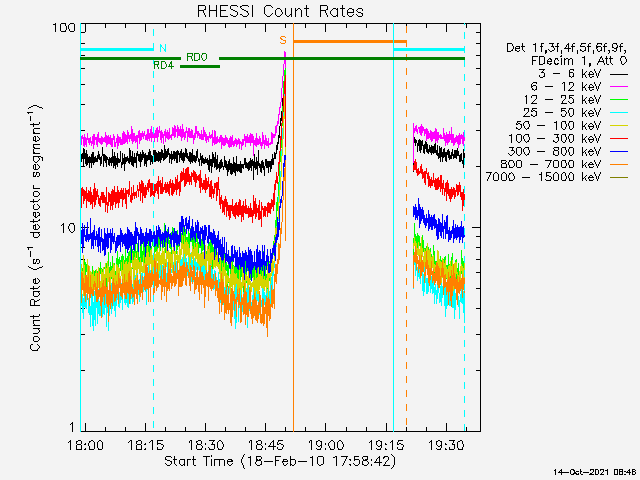Click the '300 - 800 keV' legend label
This screenshot has height=480, width=640.
point(555,151)
